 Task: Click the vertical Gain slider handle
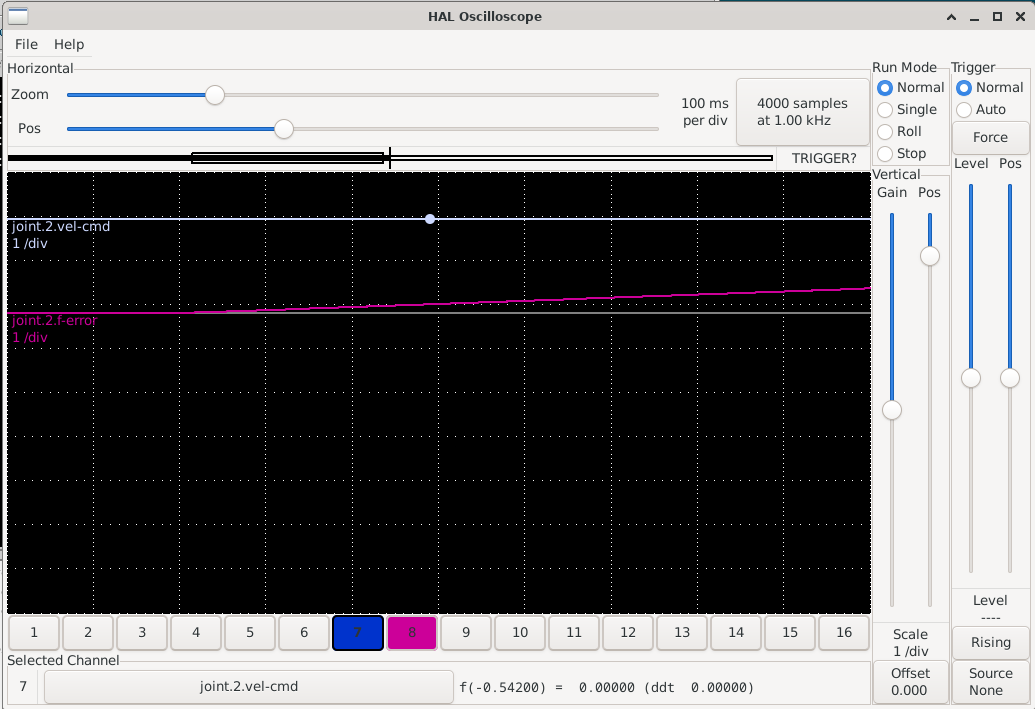click(x=891, y=410)
